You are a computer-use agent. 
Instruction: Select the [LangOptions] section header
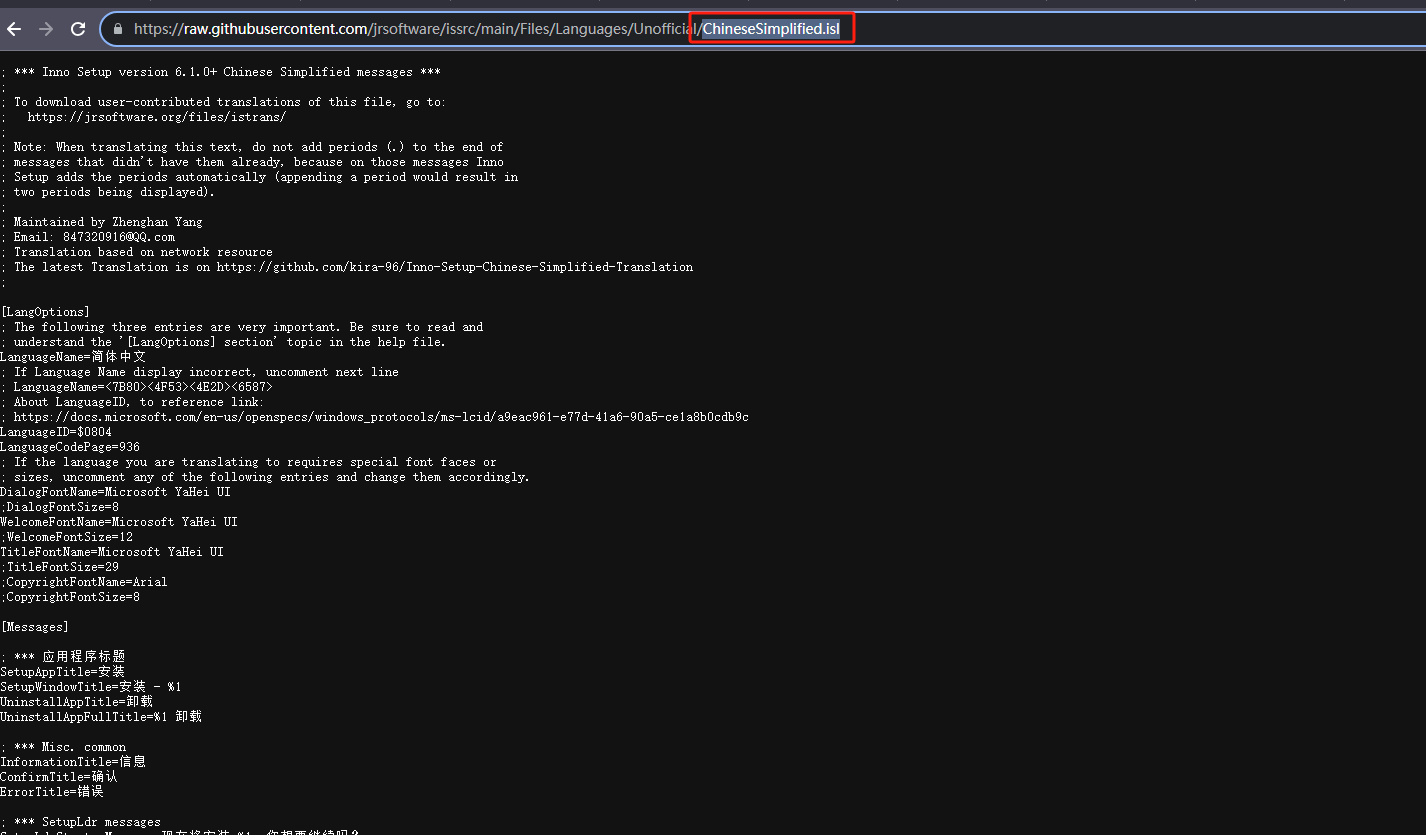coord(45,311)
